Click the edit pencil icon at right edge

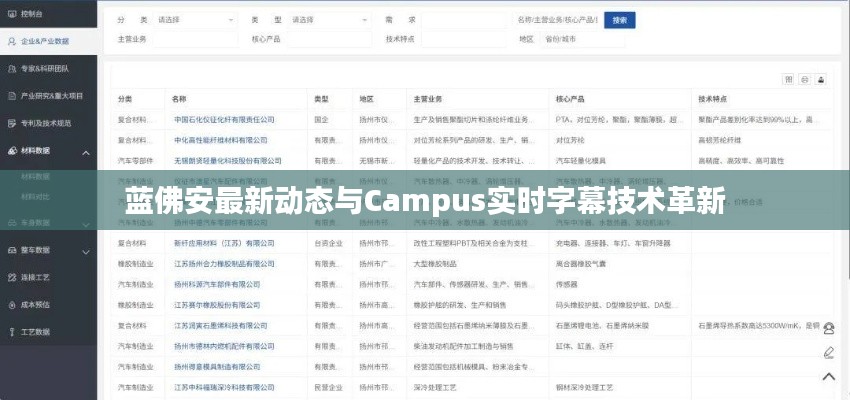point(828,352)
